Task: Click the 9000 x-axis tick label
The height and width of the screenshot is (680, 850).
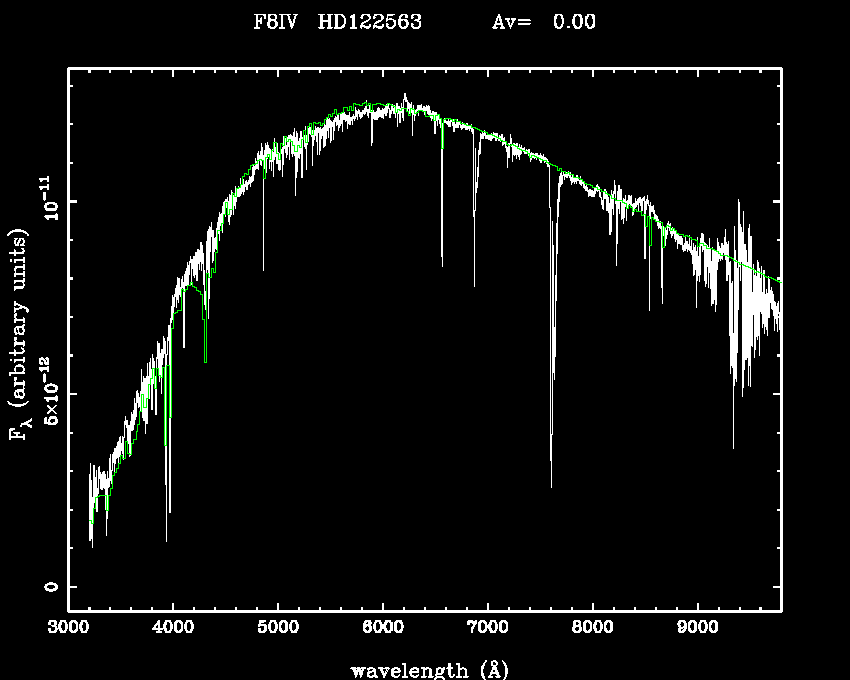Action: click(x=698, y=630)
